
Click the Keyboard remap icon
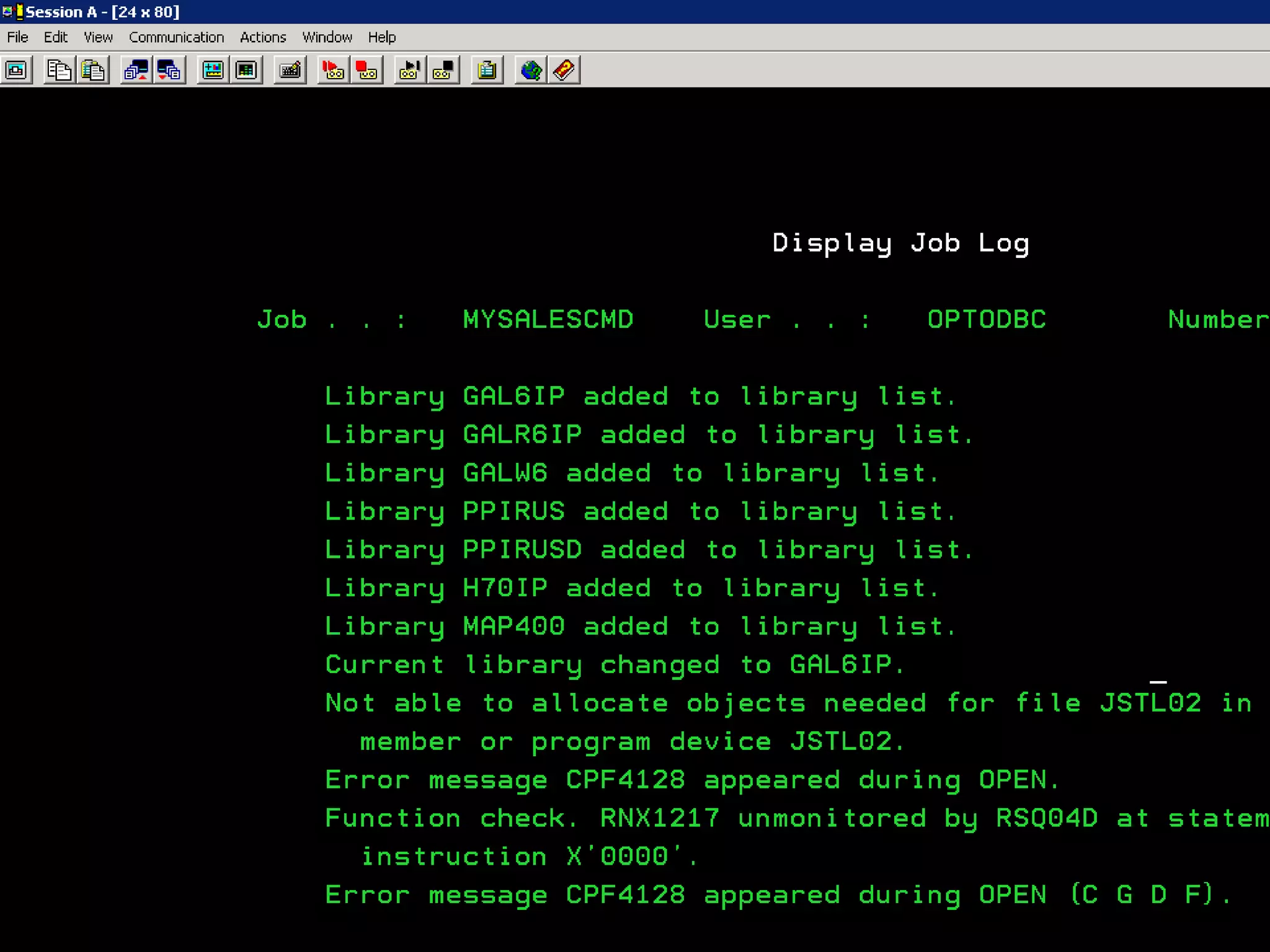click(x=290, y=70)
